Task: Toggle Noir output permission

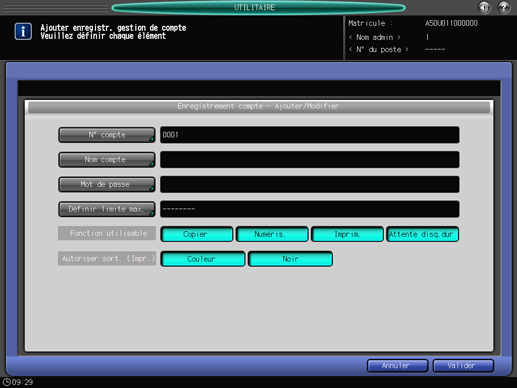Action: click(290, 259)
